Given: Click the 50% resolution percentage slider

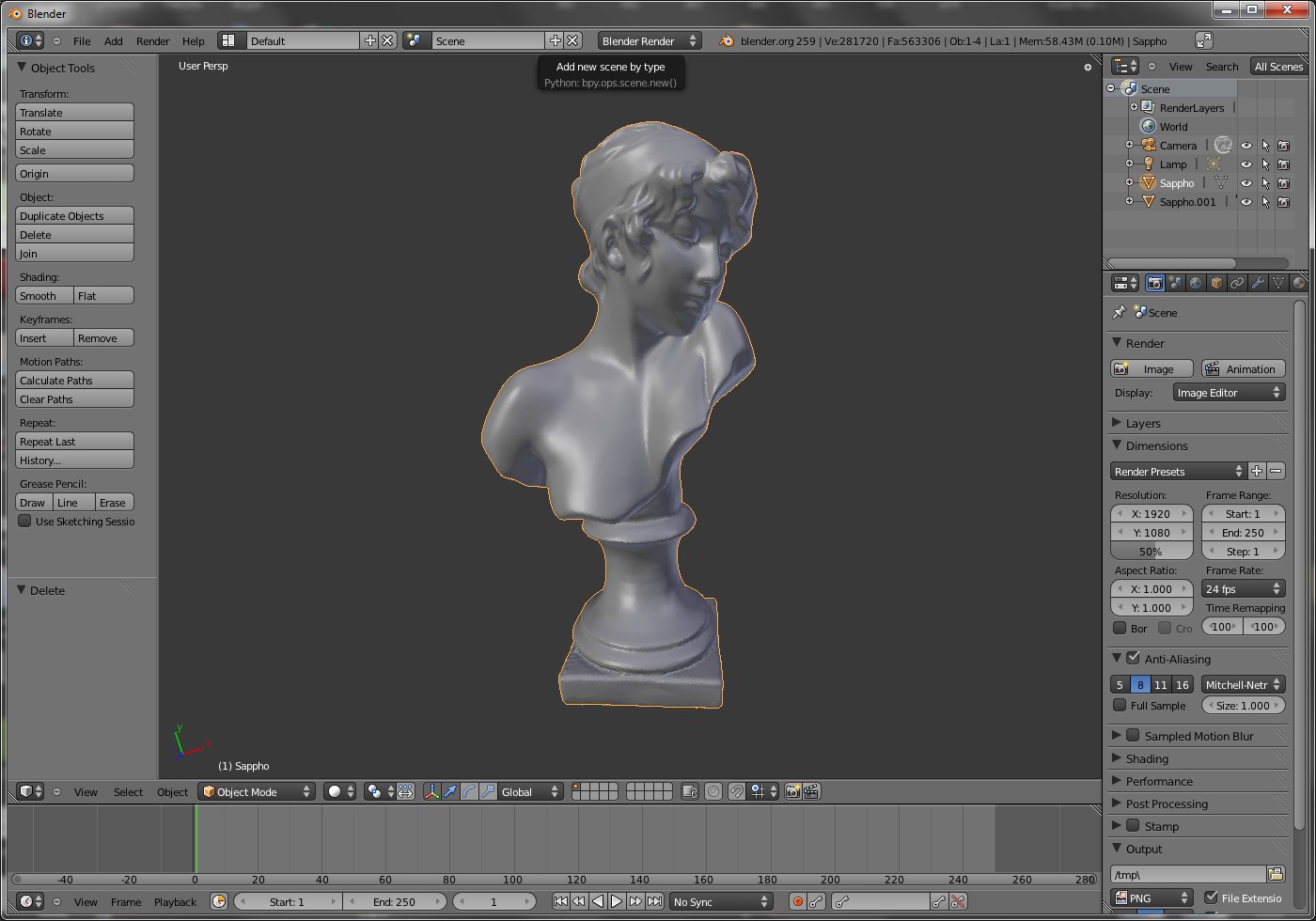Looking at the screenshot, I should (x=1151, y=551).
